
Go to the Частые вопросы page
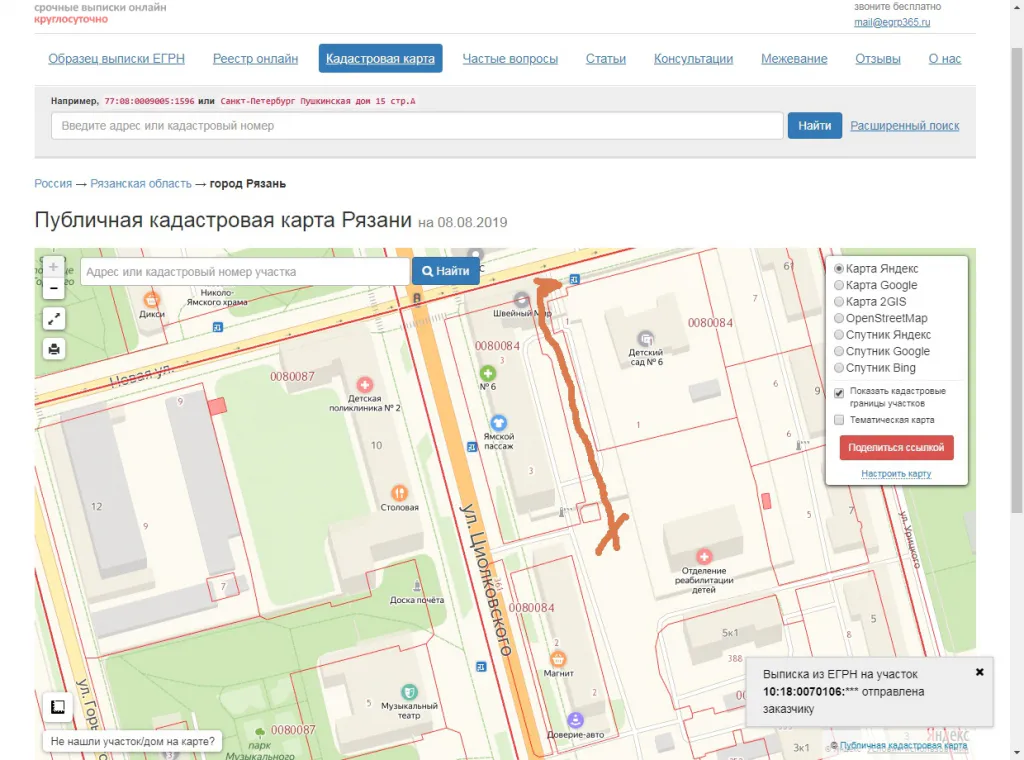tap(510, 58)
